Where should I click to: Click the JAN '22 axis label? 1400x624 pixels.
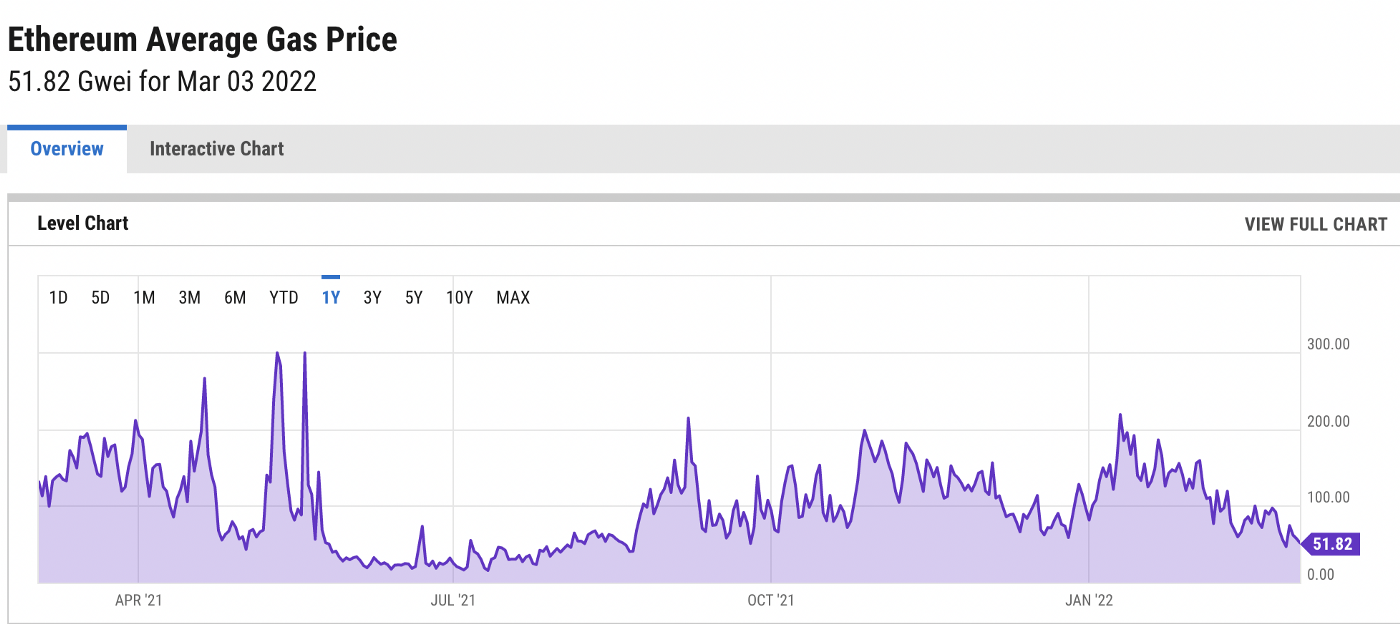pos(1089,600)
